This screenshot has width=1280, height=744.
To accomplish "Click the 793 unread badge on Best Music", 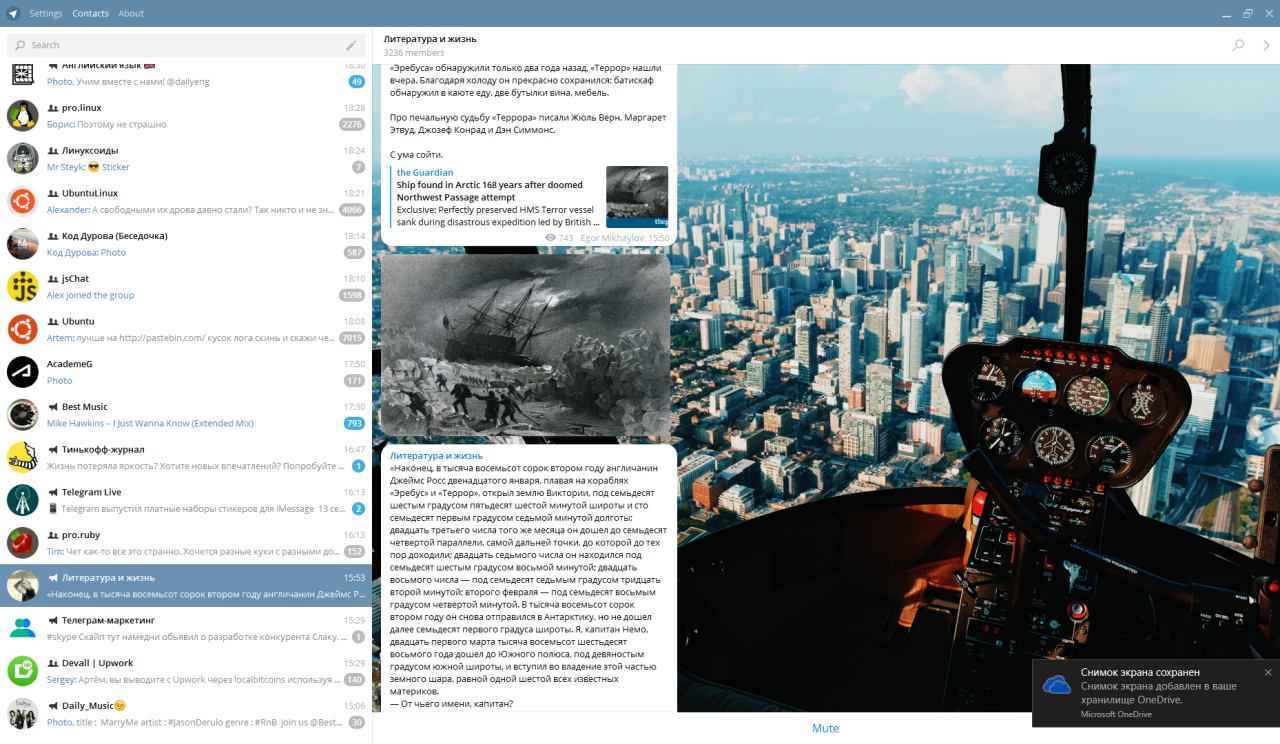I will tap(354, 424).
